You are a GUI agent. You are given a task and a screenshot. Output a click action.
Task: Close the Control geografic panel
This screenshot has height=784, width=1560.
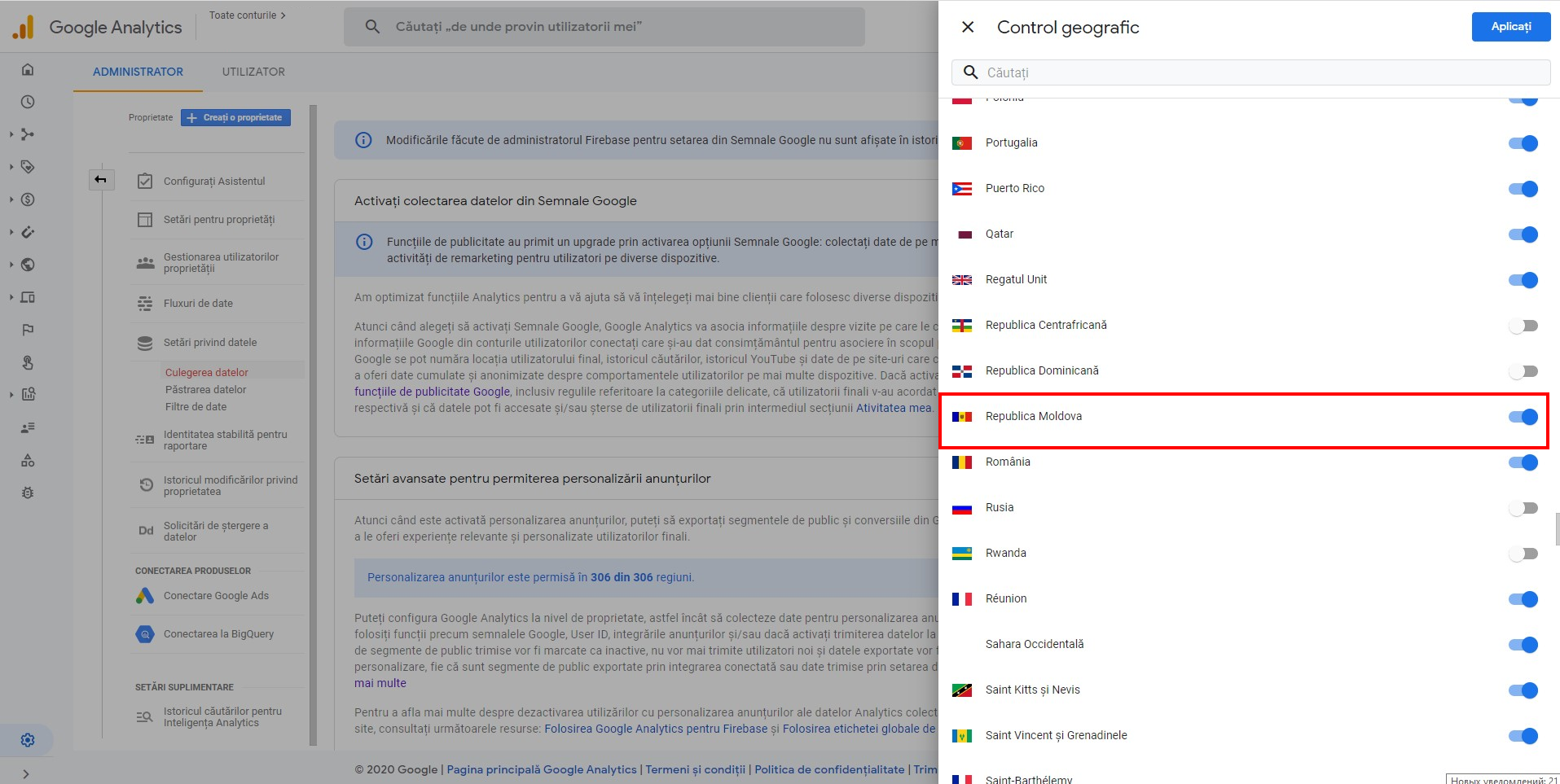[968, 27]
